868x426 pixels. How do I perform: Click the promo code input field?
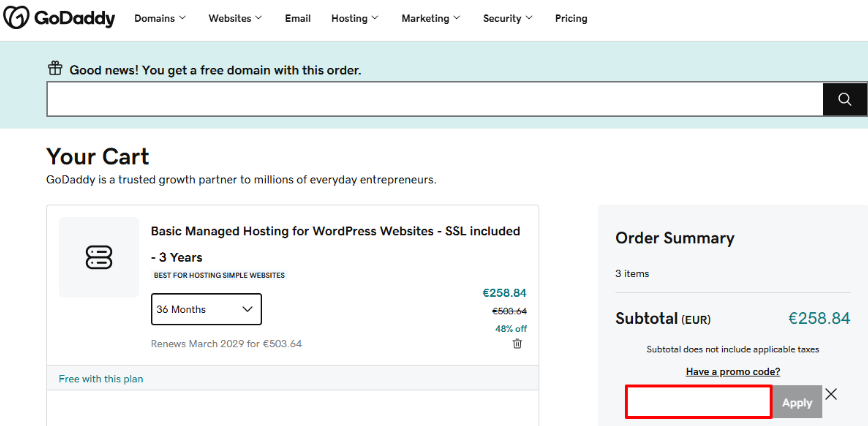[x=699, y=402]
